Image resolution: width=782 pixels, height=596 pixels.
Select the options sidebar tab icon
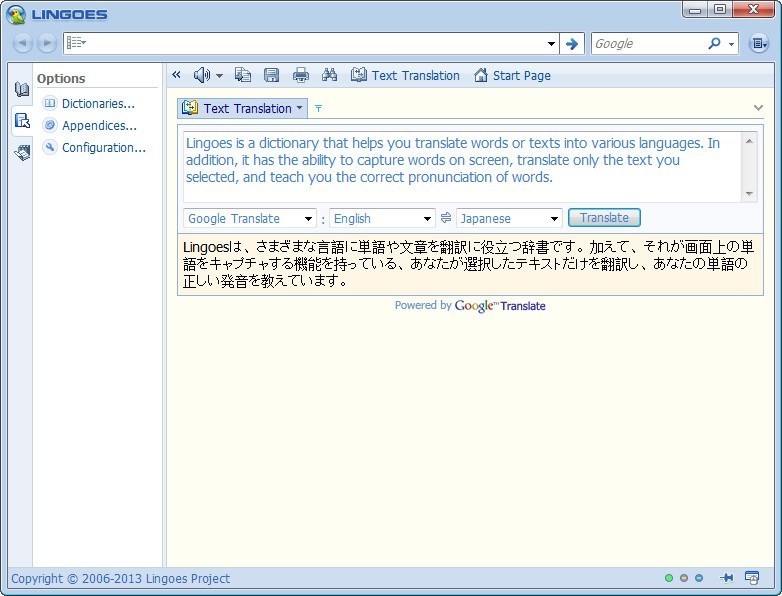22,120
